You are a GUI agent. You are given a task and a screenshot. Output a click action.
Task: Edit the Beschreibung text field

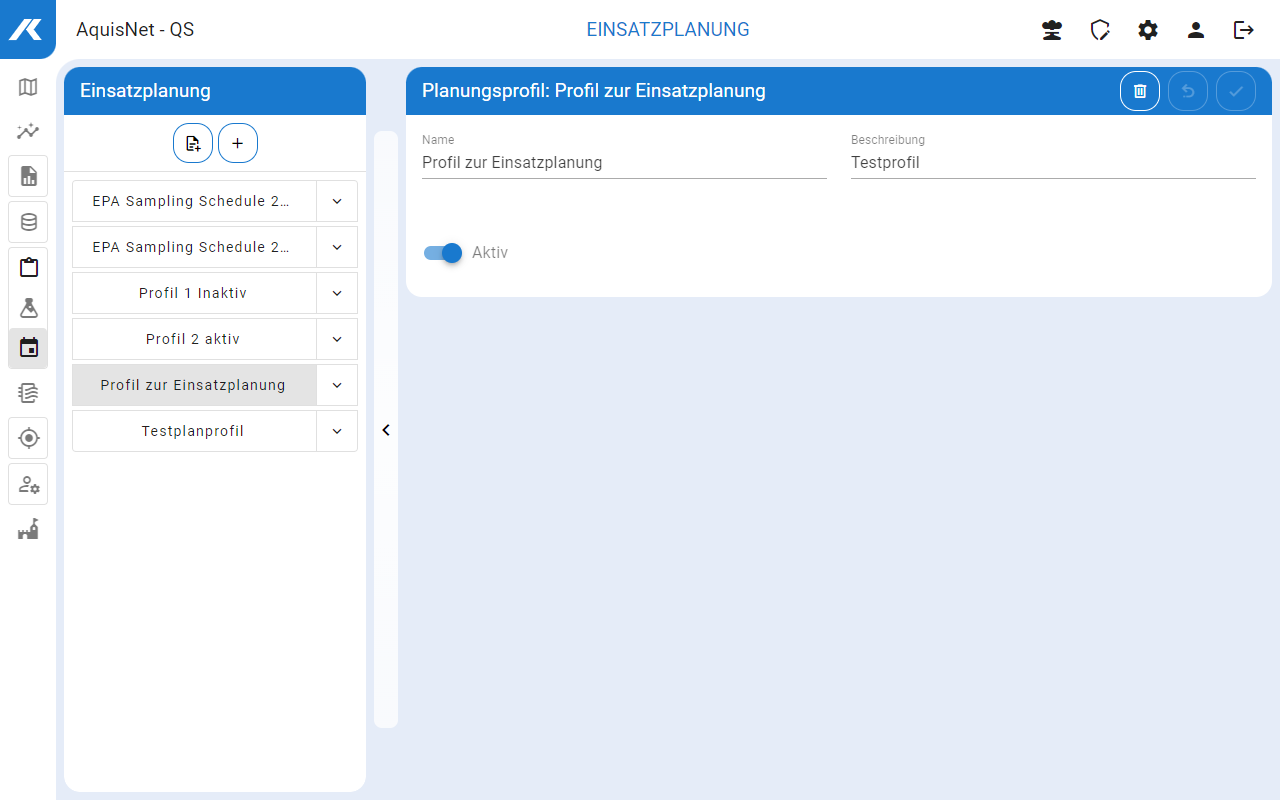1052,162
